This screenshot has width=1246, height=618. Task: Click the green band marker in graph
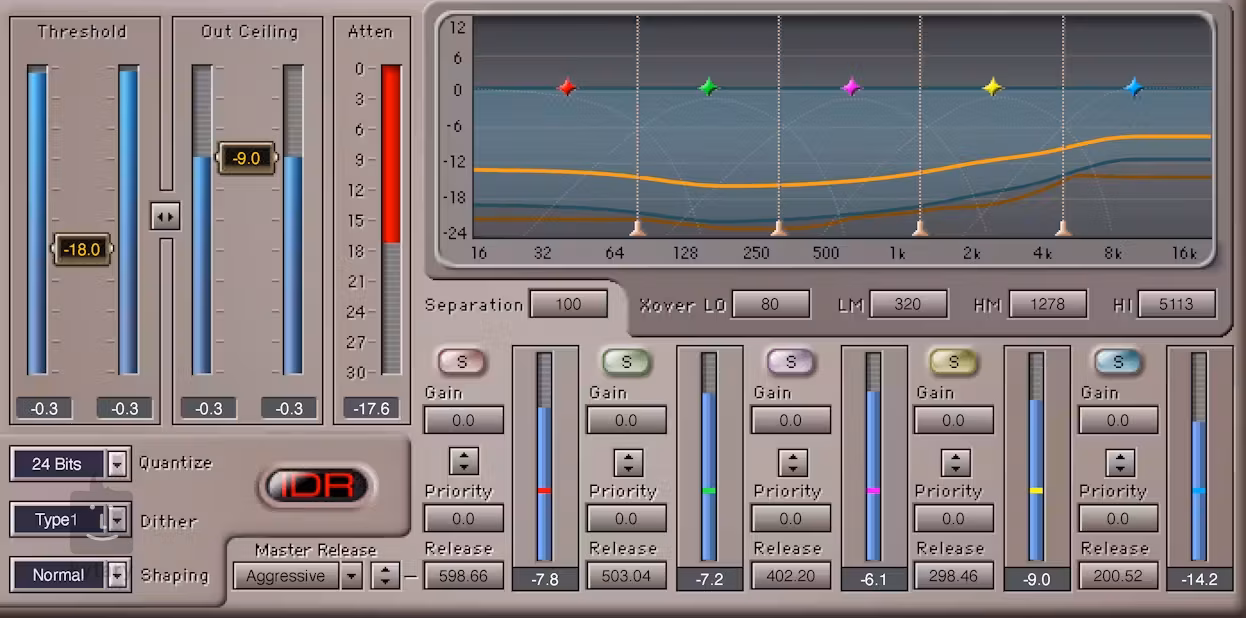click(709, 88)
